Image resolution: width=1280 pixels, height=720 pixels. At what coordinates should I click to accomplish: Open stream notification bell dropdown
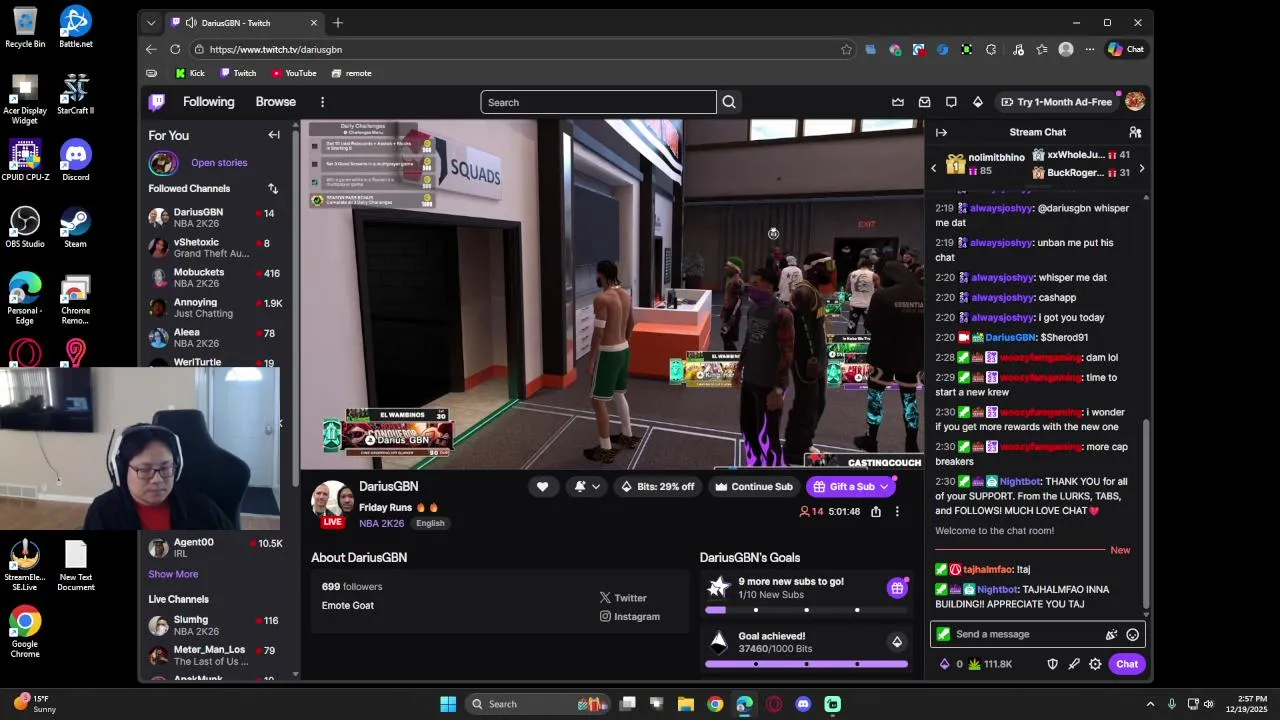coord(587,487)
